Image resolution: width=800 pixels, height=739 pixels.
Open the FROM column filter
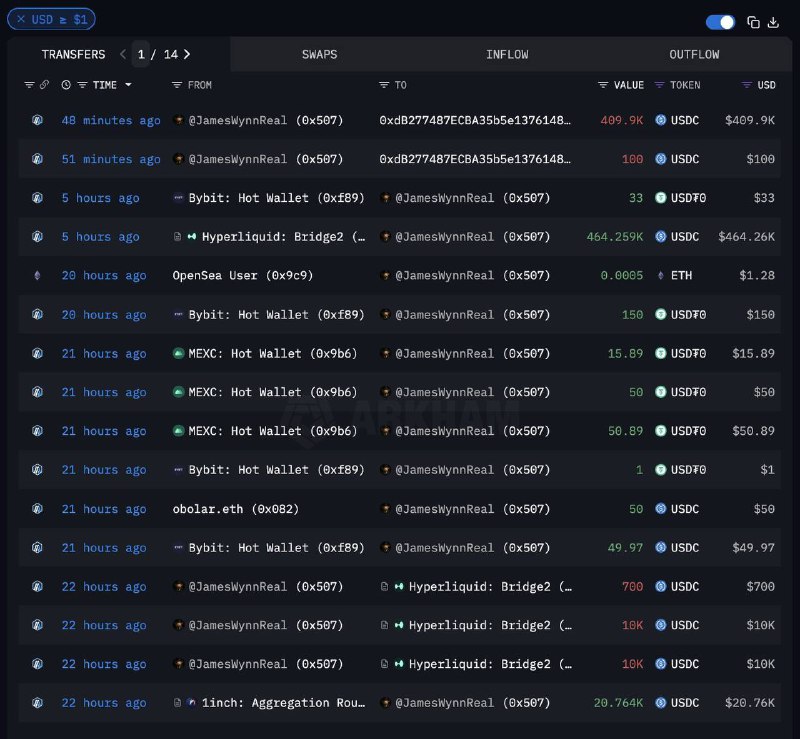[x=177, y=85]
